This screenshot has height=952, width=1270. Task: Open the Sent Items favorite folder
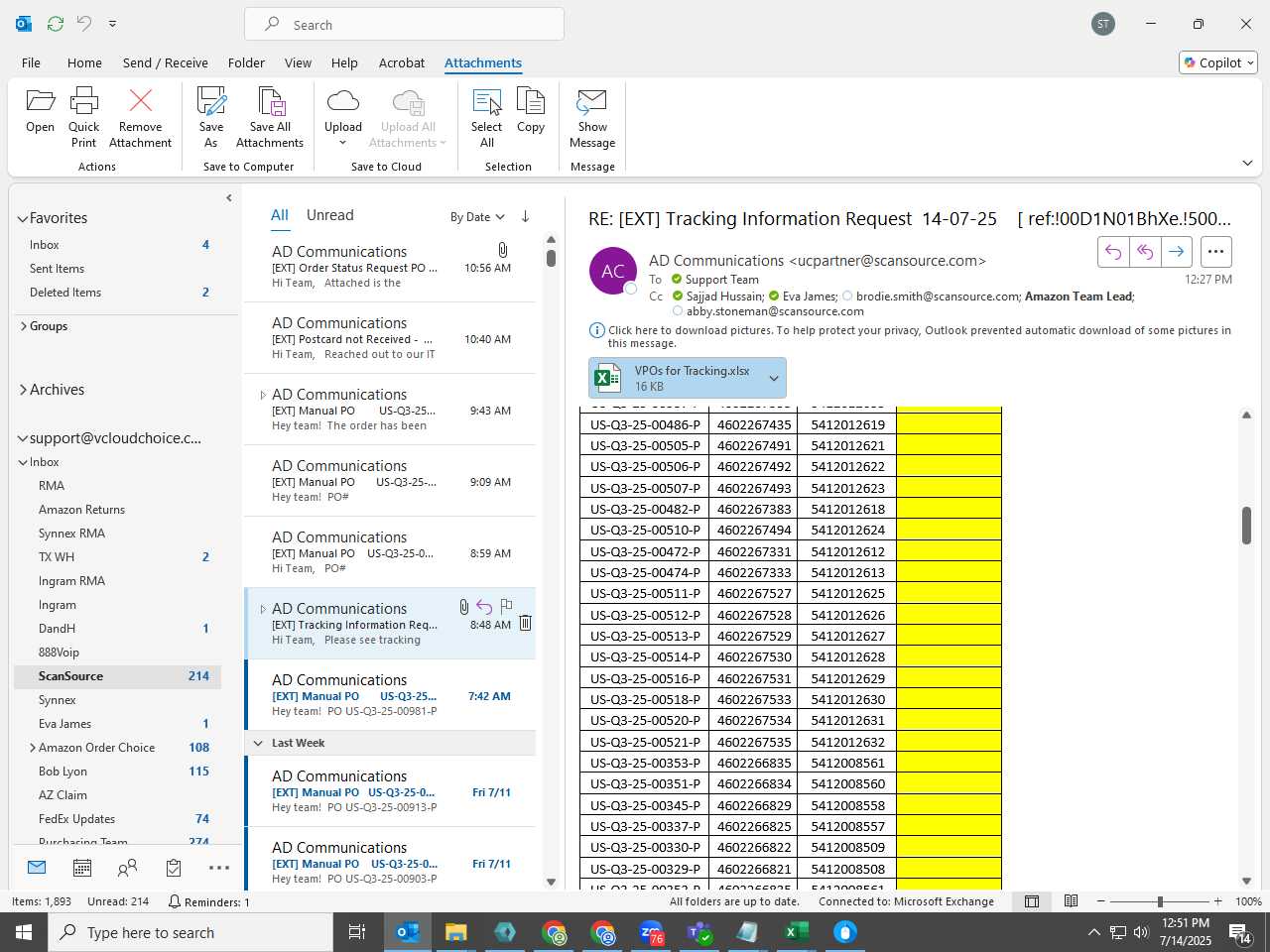point(57,269)
